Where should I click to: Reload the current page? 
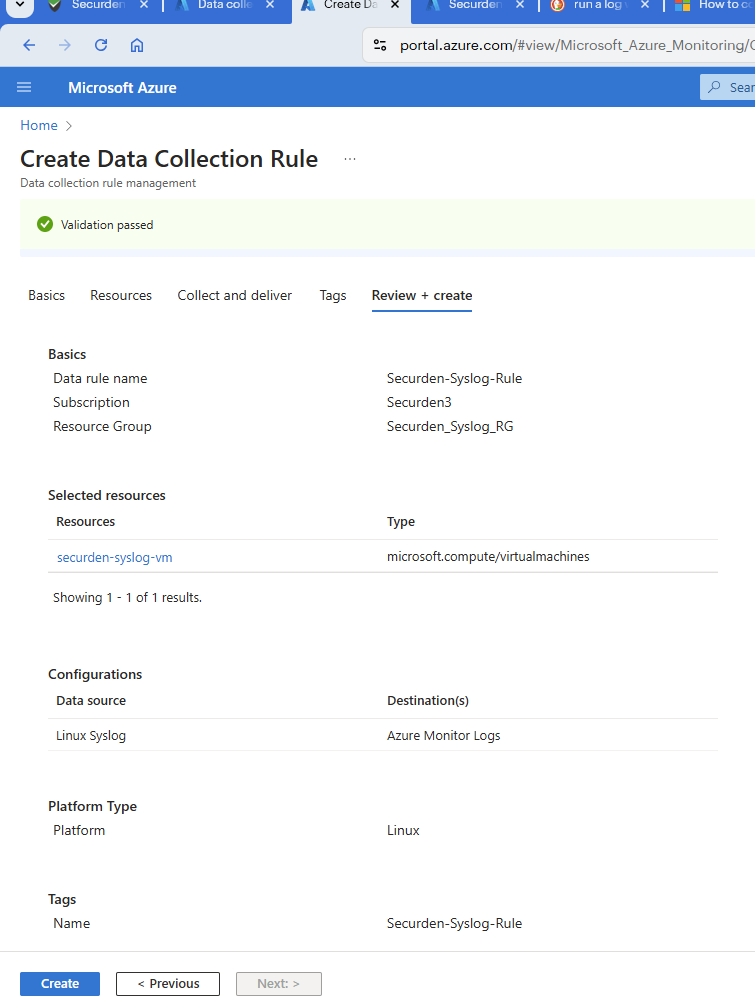click(100, 45)
